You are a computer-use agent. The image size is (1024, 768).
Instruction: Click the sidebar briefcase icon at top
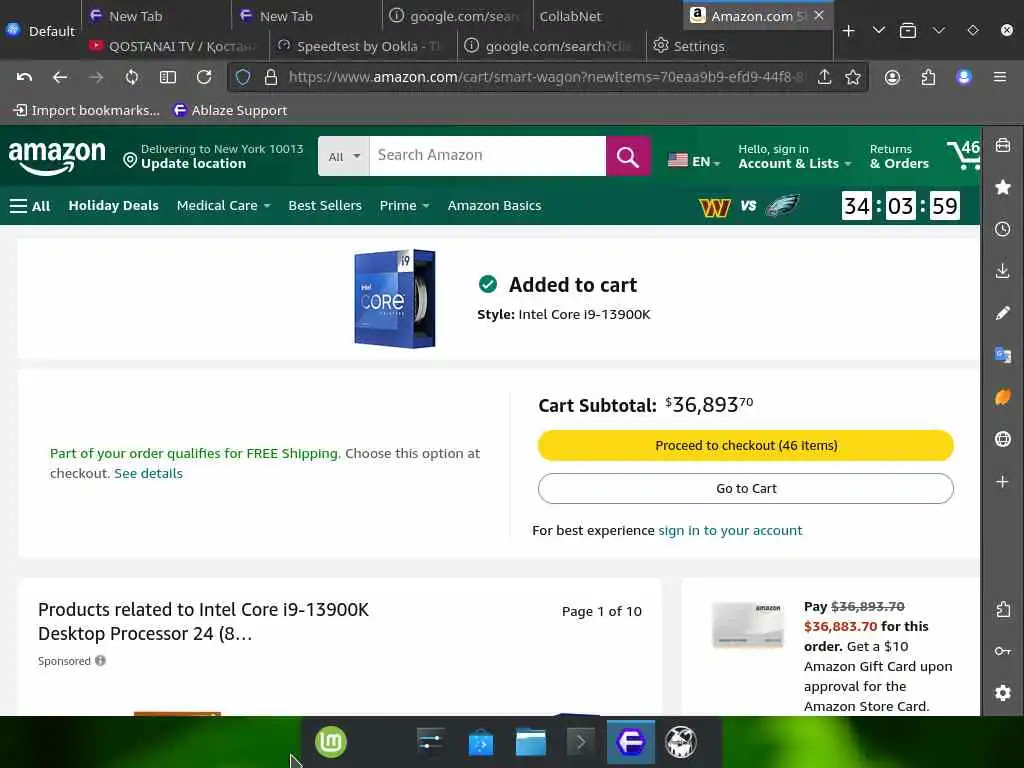pyautogui.click(x=1002, y=145)
